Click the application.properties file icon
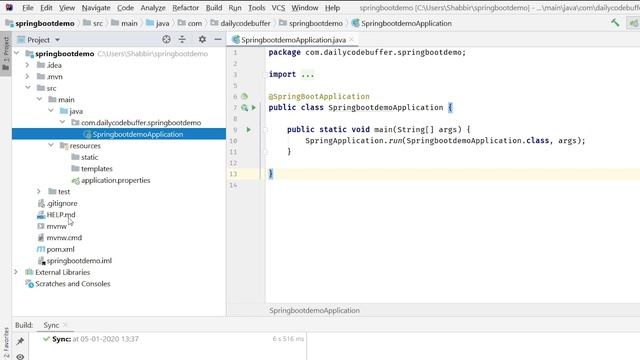 76,180
